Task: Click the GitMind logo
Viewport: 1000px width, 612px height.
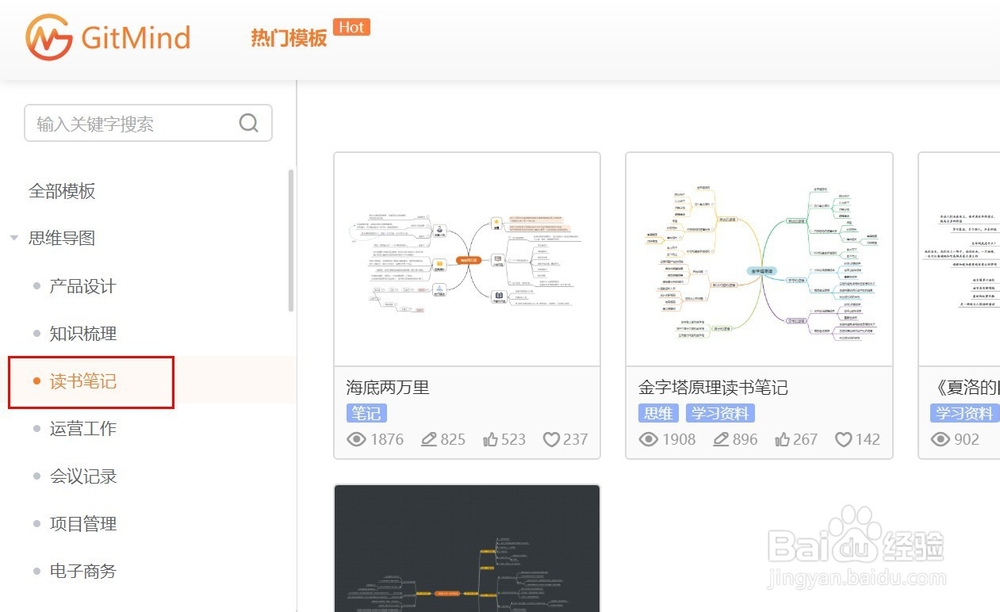Action: pyautogui.click(x=108, y=37)
